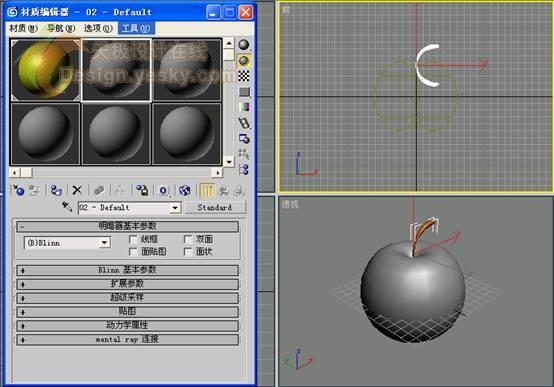Click Select by Material icon
Screen dimensions: 554x387
pyautogui.click(x=244, y=154)
